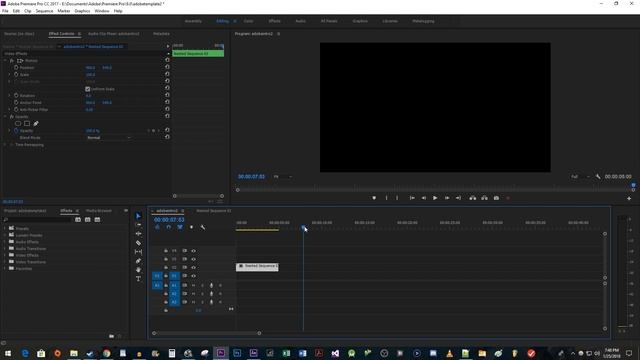The height and width of the screenshot is (360, 640).
Task: Add a marker in the timeline
Action: point(191,227)
